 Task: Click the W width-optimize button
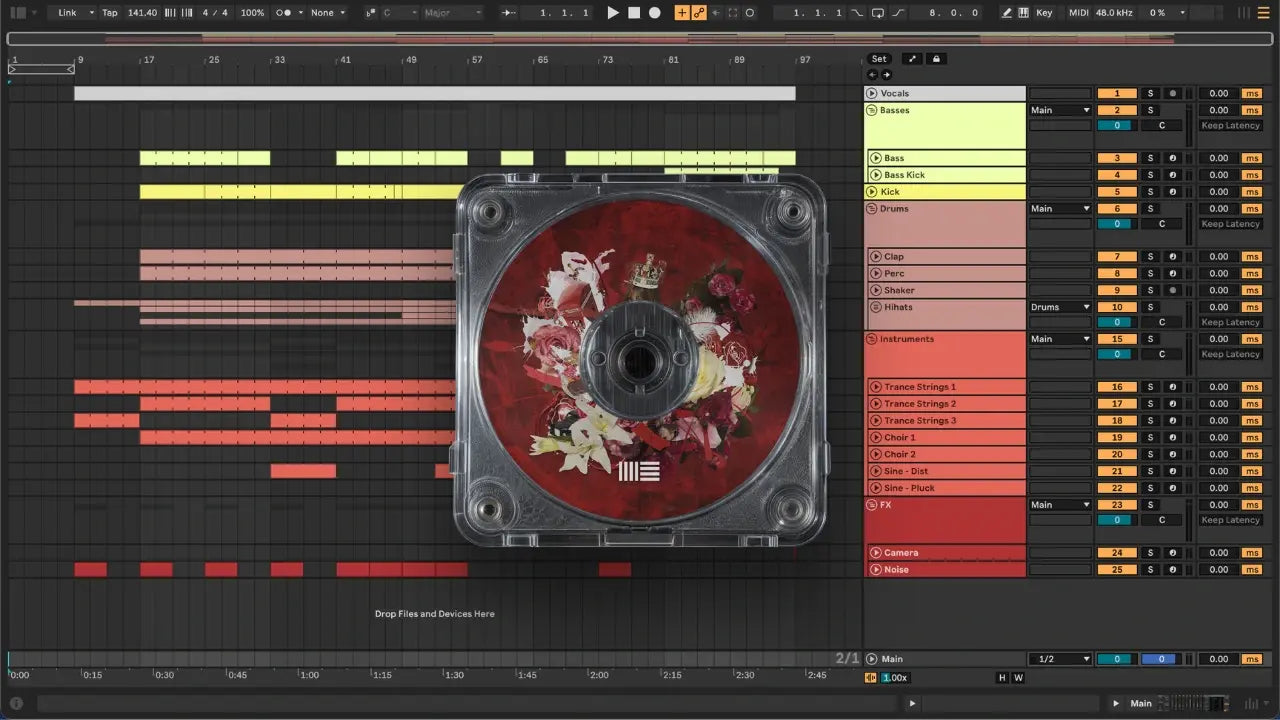click(x=1018, y=678)
